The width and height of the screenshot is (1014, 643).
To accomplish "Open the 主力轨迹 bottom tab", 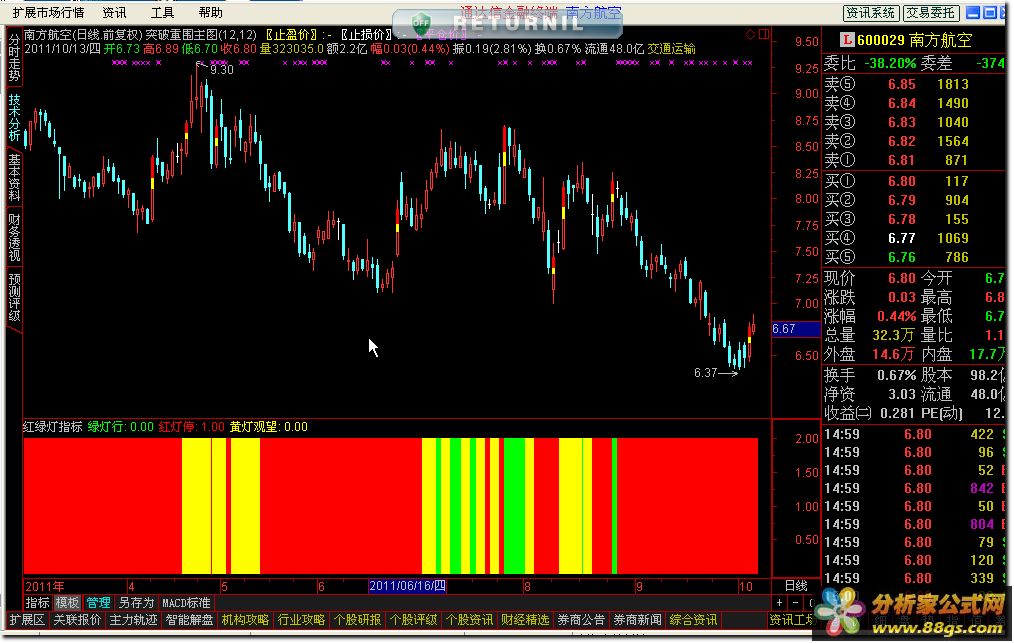I will point(133,620).
